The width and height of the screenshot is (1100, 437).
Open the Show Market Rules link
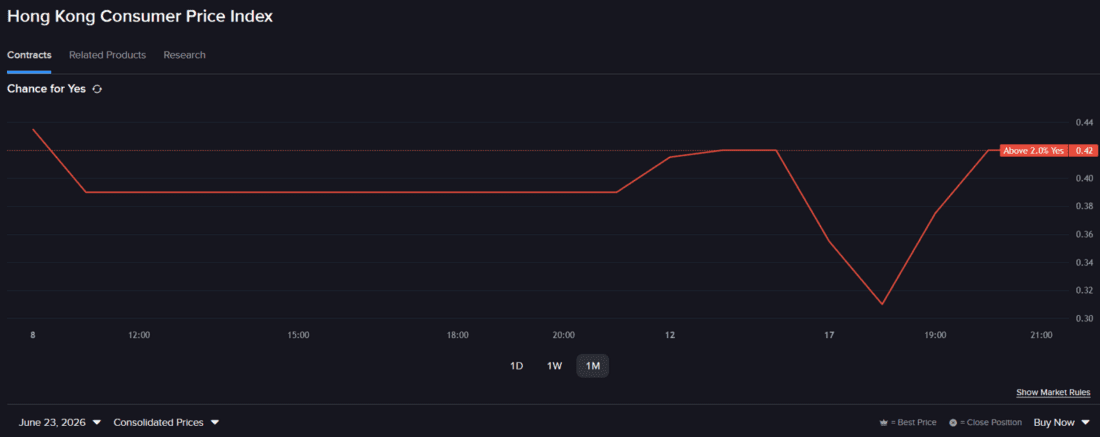[x=1053, y=392]
